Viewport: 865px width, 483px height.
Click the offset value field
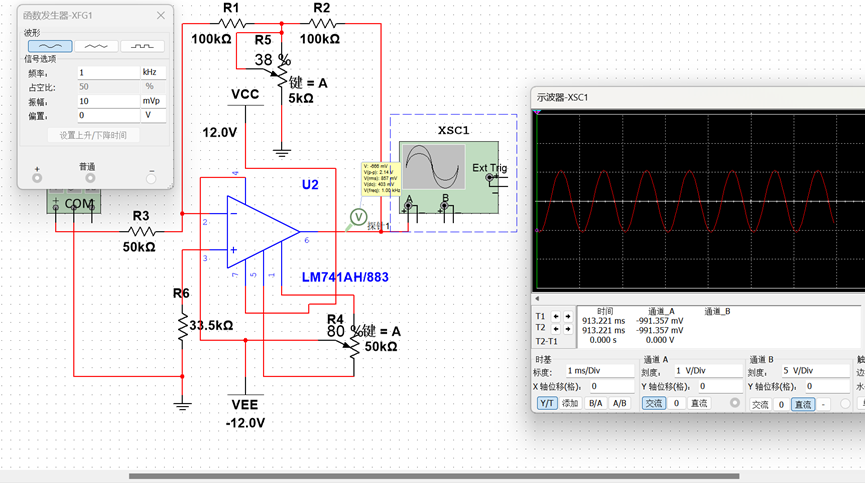click(109, 115)
